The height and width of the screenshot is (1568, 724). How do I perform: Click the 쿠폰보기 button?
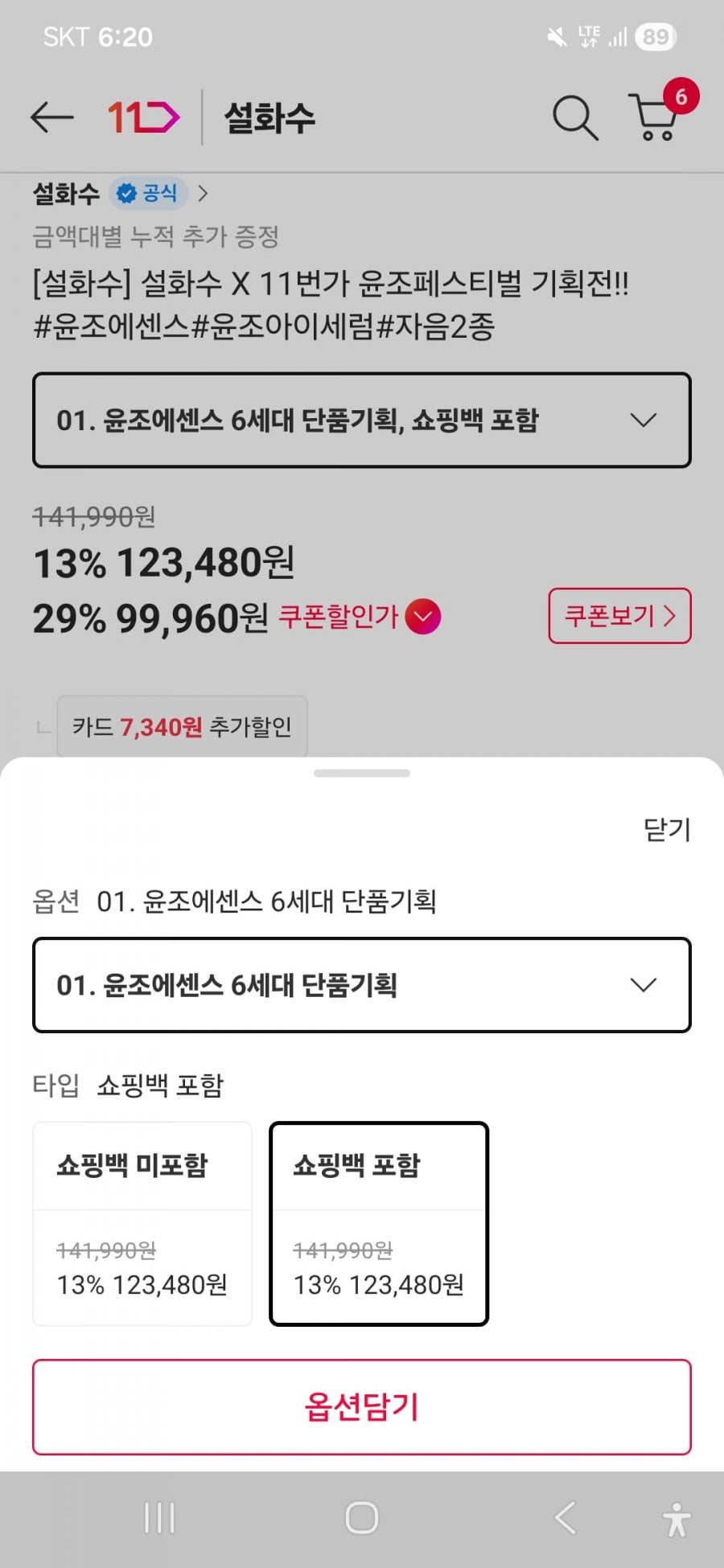[x=619, y=616]
